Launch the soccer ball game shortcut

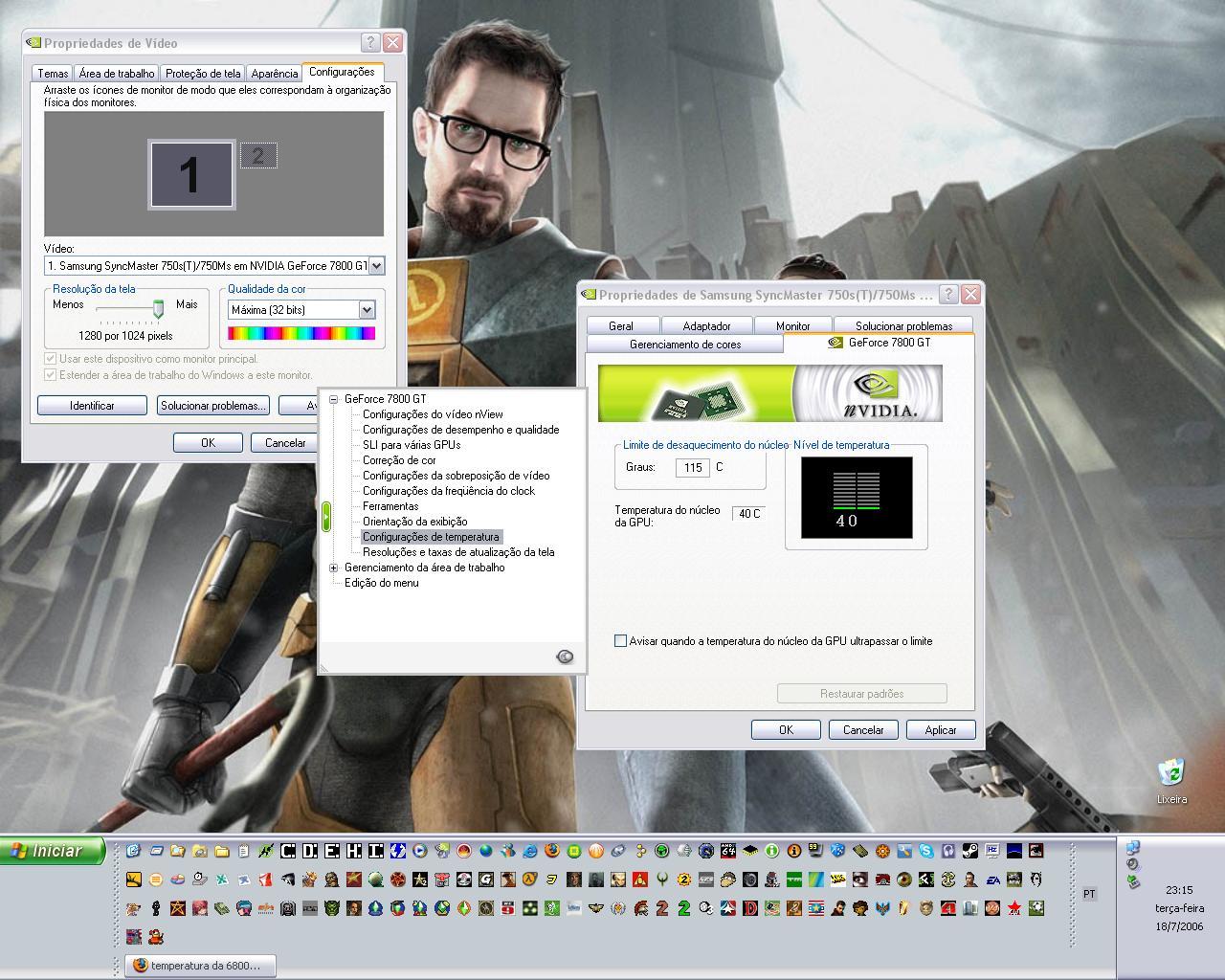point(1036,908)
